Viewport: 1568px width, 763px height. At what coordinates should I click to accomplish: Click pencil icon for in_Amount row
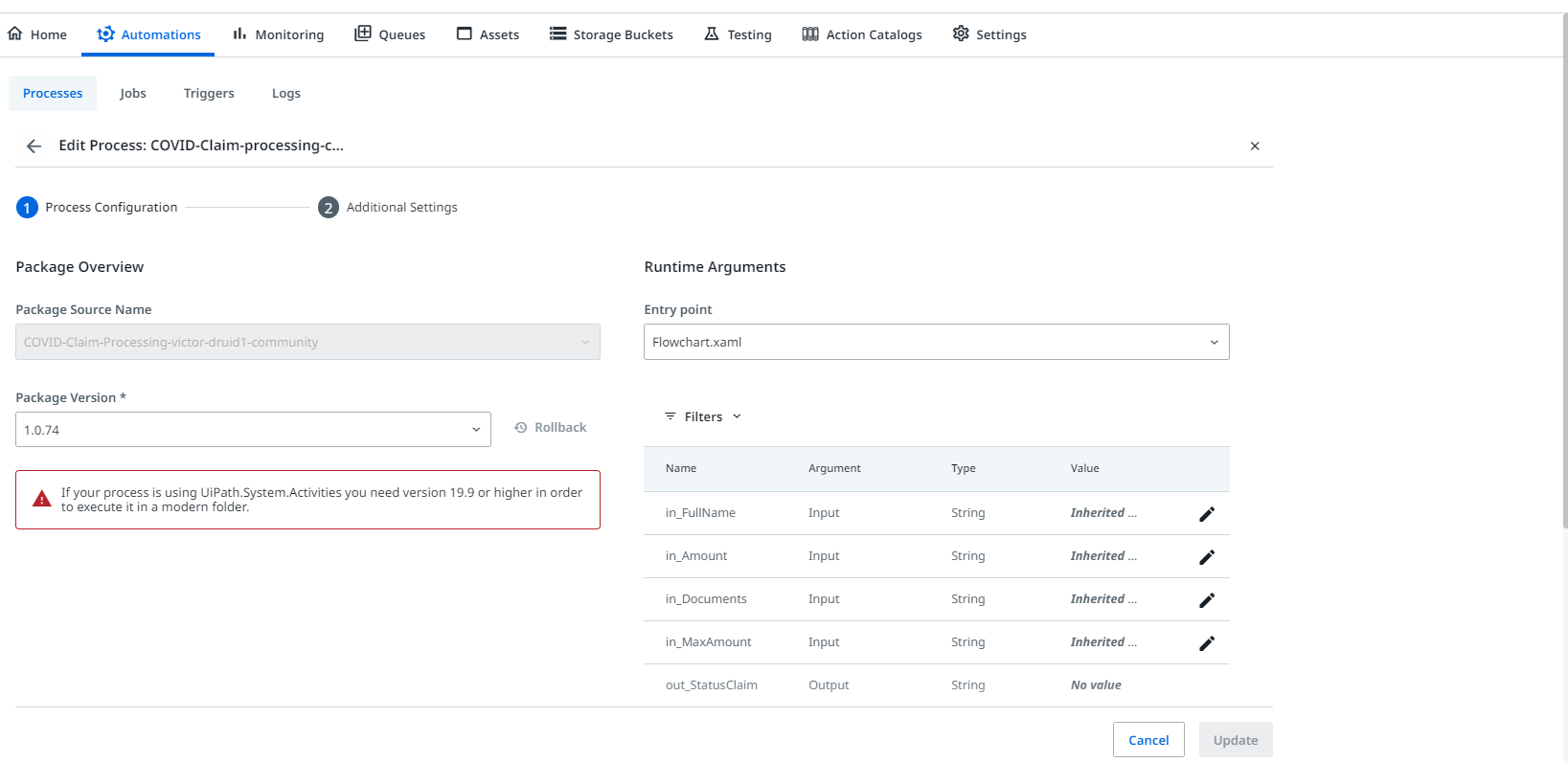point(1207,557)
